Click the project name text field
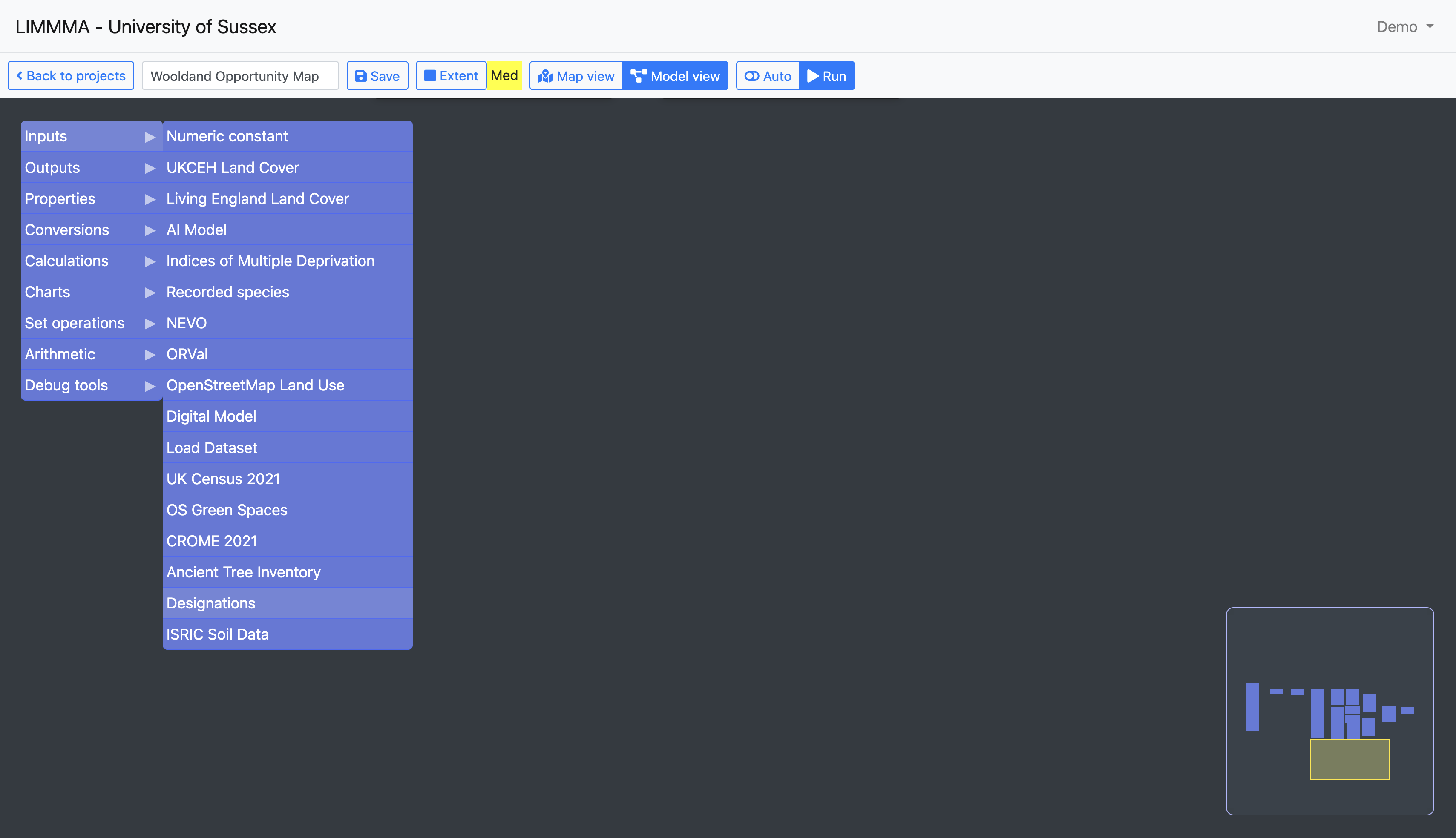 coord(240,76)
